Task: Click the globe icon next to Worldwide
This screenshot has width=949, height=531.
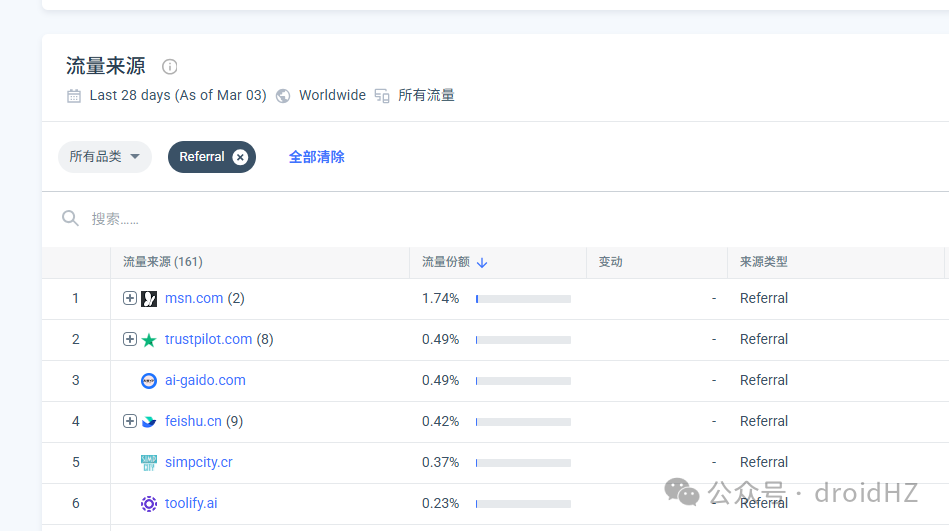Action: tap(283, 96)
